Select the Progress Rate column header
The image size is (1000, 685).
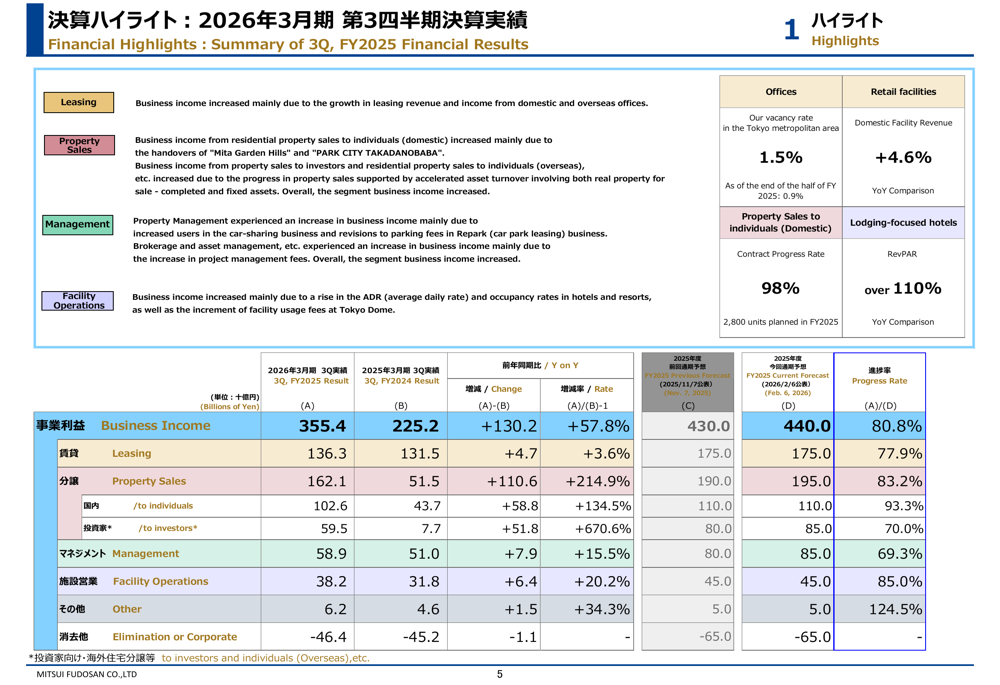pyautogui.click(x=879, y=376)
